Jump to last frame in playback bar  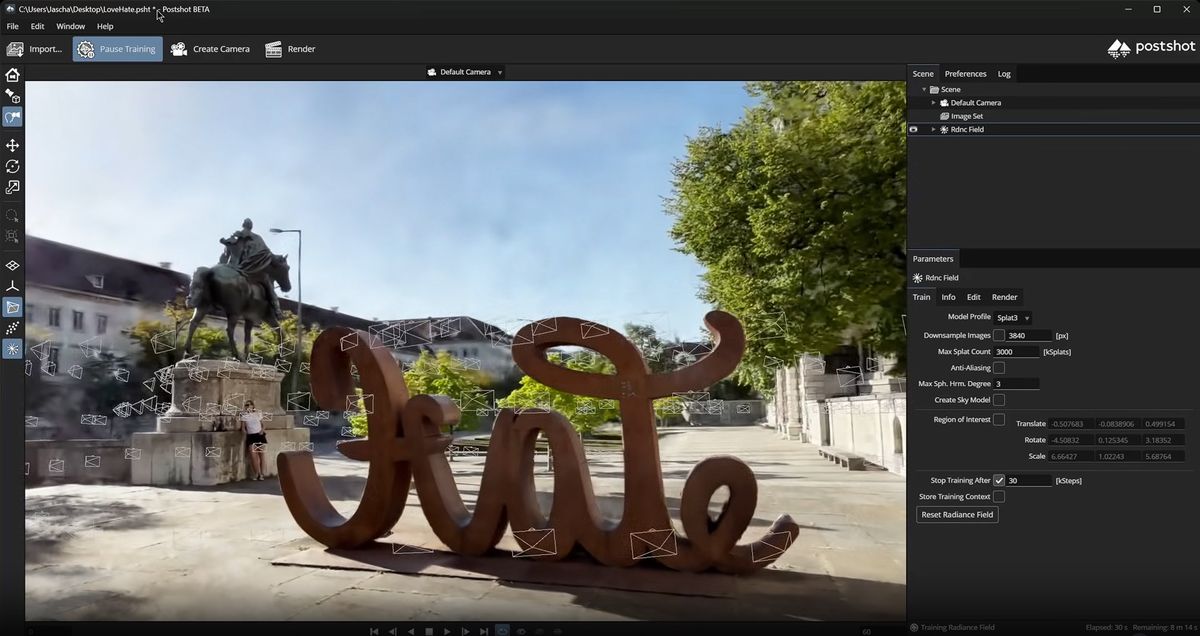point(484,631)
